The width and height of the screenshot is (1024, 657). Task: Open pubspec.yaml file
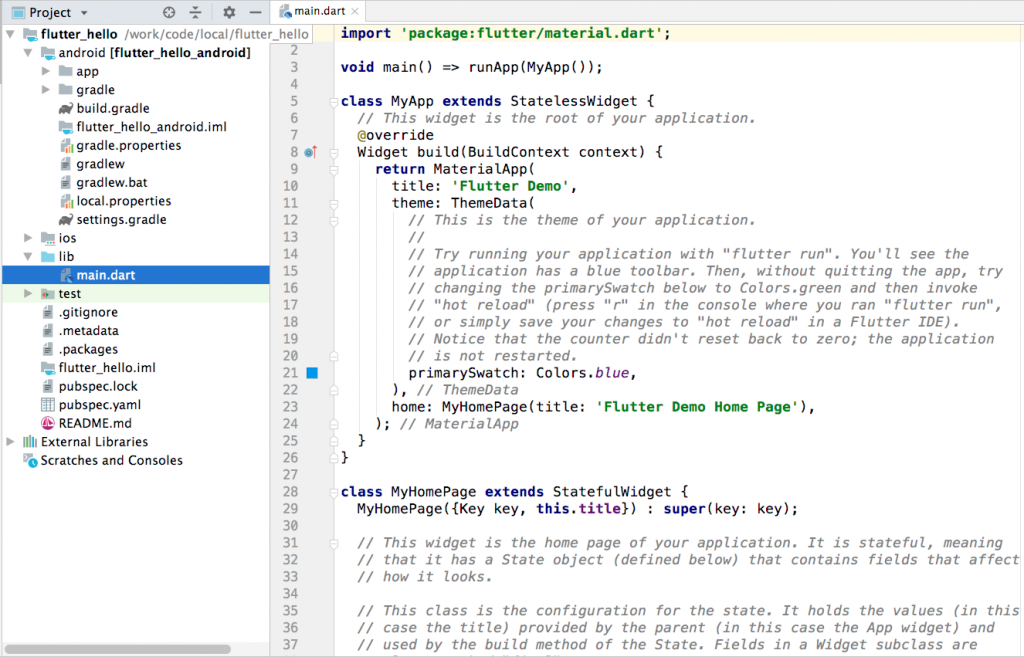click(100, 405)
